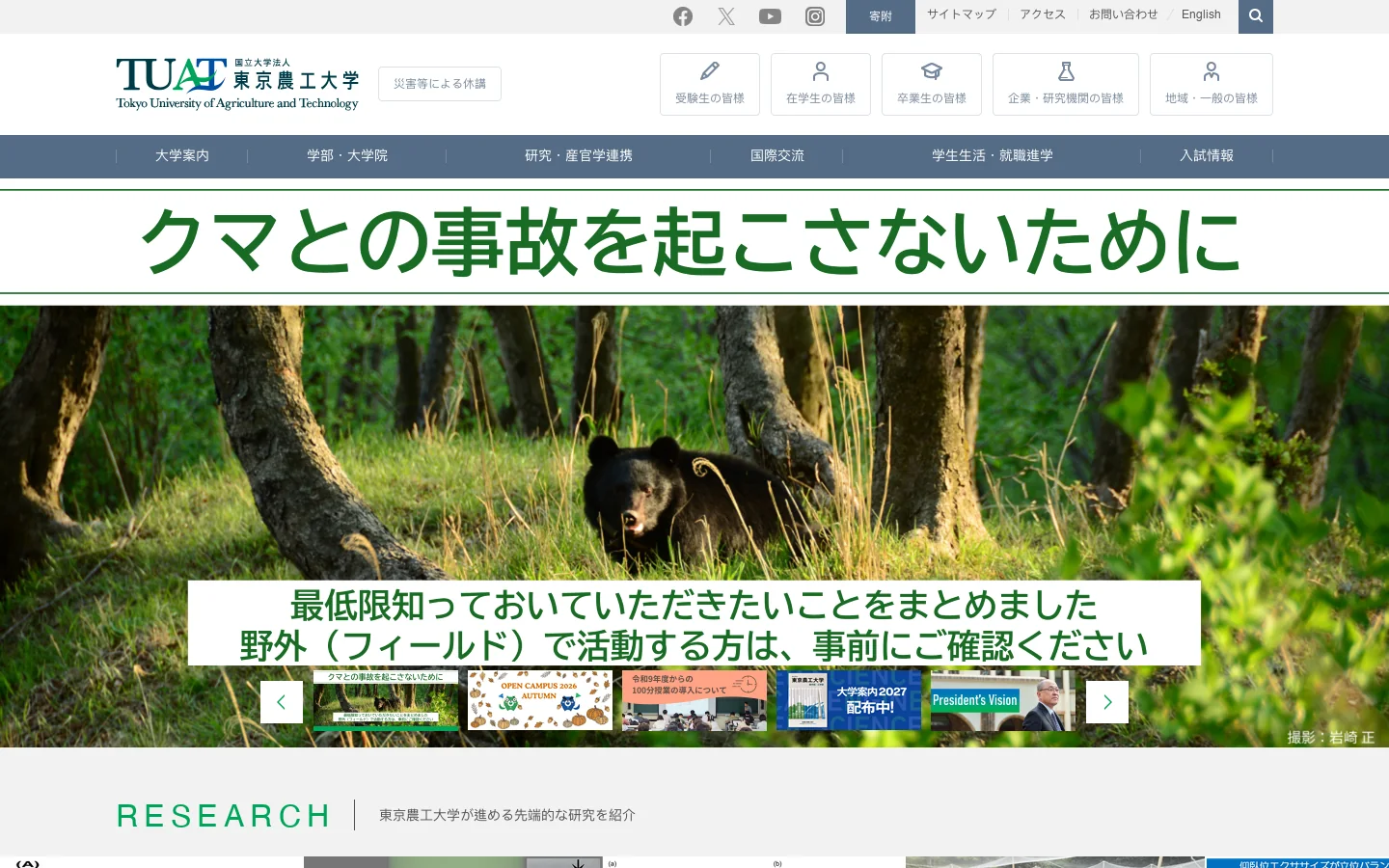Select the クマとの事故 slide thumbnail
Viewport: 1389px width, 868px height.
[x=386, y=700]
